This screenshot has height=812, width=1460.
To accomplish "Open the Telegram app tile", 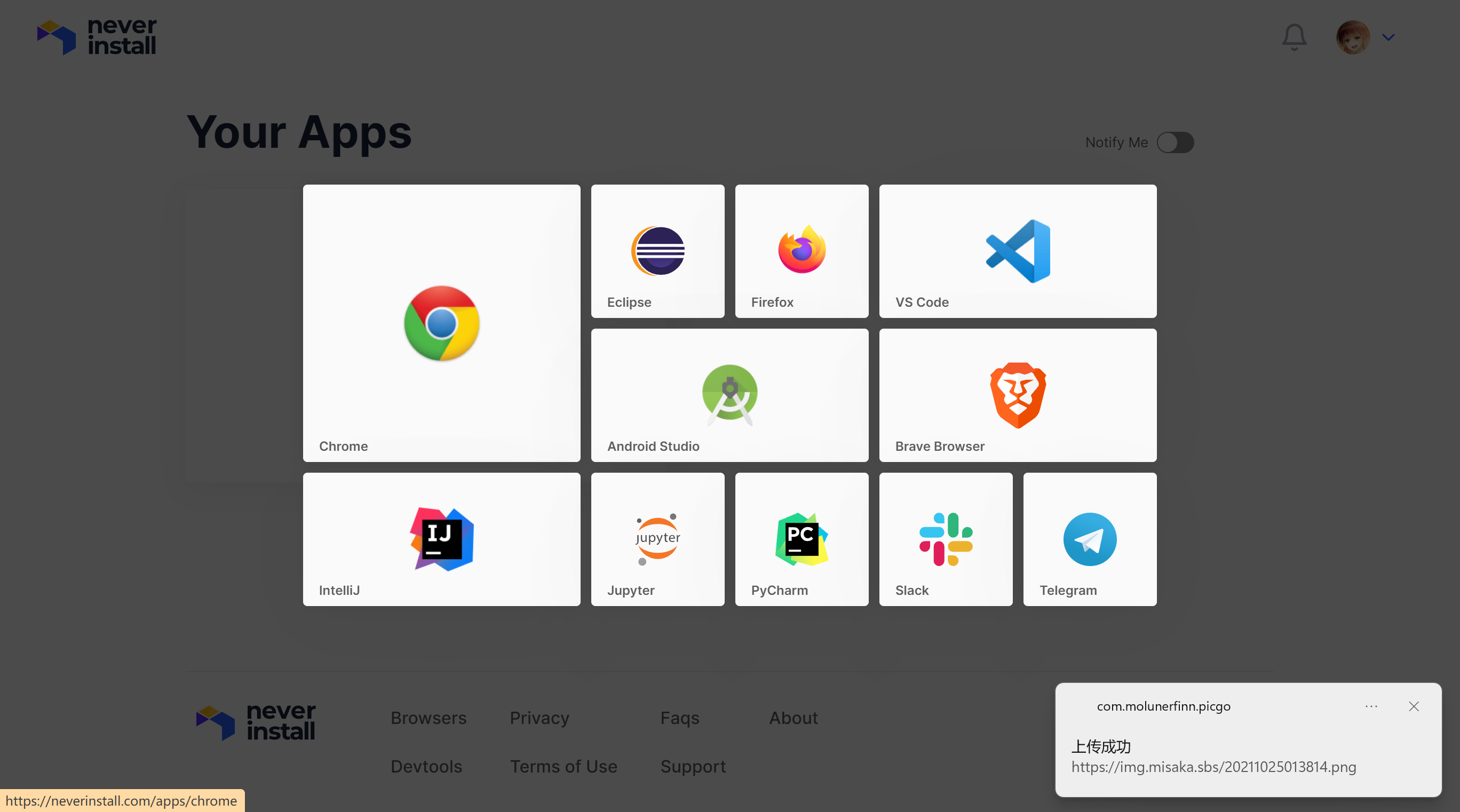I will tap(1089, 539).
